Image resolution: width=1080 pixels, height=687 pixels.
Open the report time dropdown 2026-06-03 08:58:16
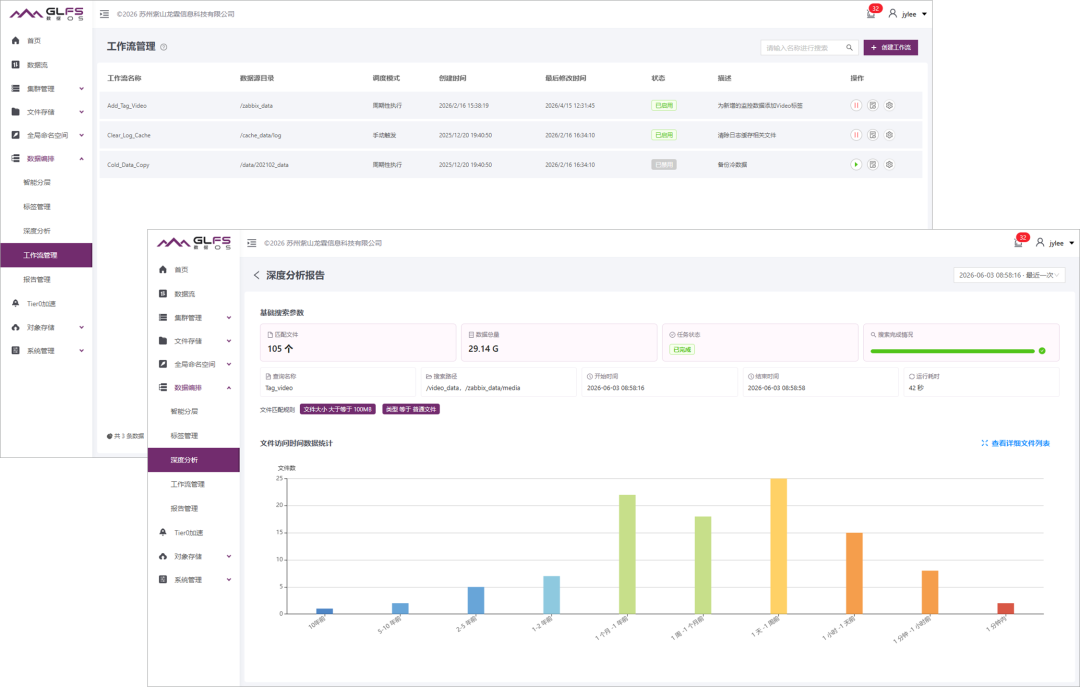point(1009,275)
